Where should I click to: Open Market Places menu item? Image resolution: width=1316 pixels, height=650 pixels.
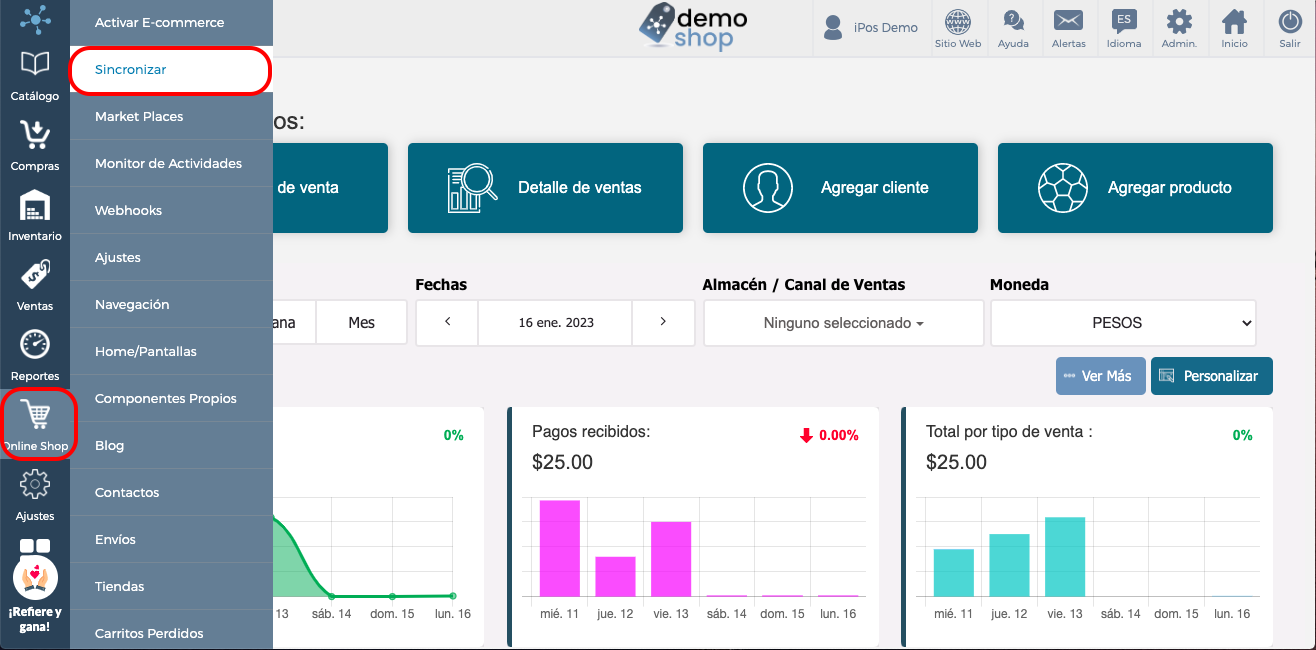point(171,116)
